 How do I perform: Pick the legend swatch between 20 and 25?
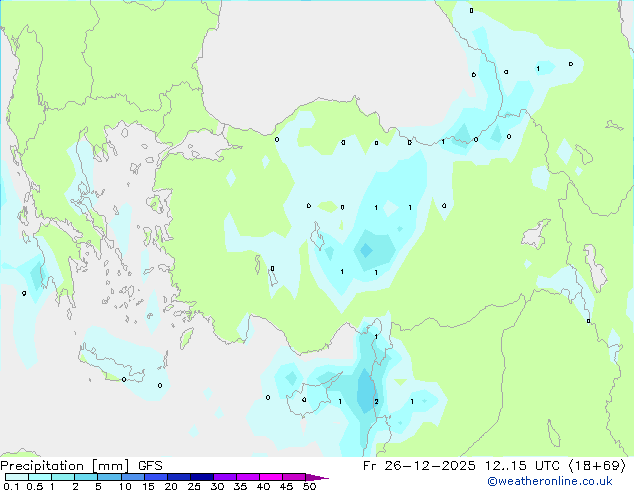point(178,477)
